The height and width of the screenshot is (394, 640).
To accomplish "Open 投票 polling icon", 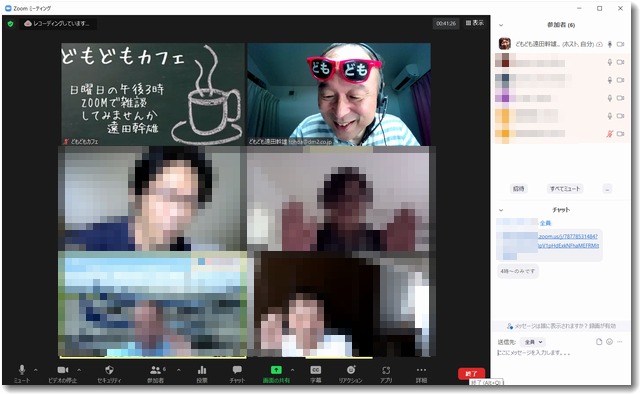I will coord(202,370).
